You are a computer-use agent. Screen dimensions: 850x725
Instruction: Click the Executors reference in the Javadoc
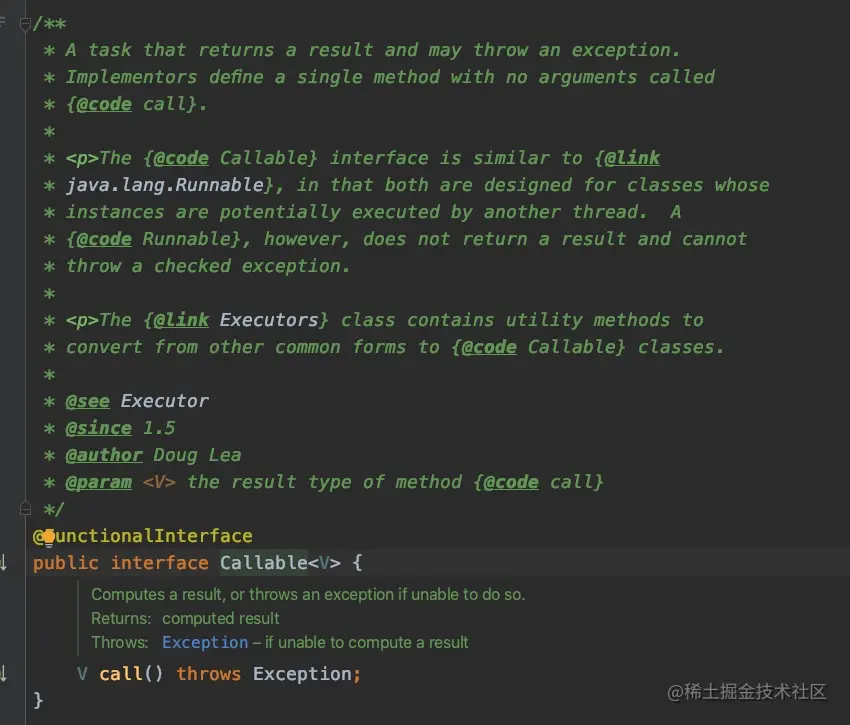[268, 320]
